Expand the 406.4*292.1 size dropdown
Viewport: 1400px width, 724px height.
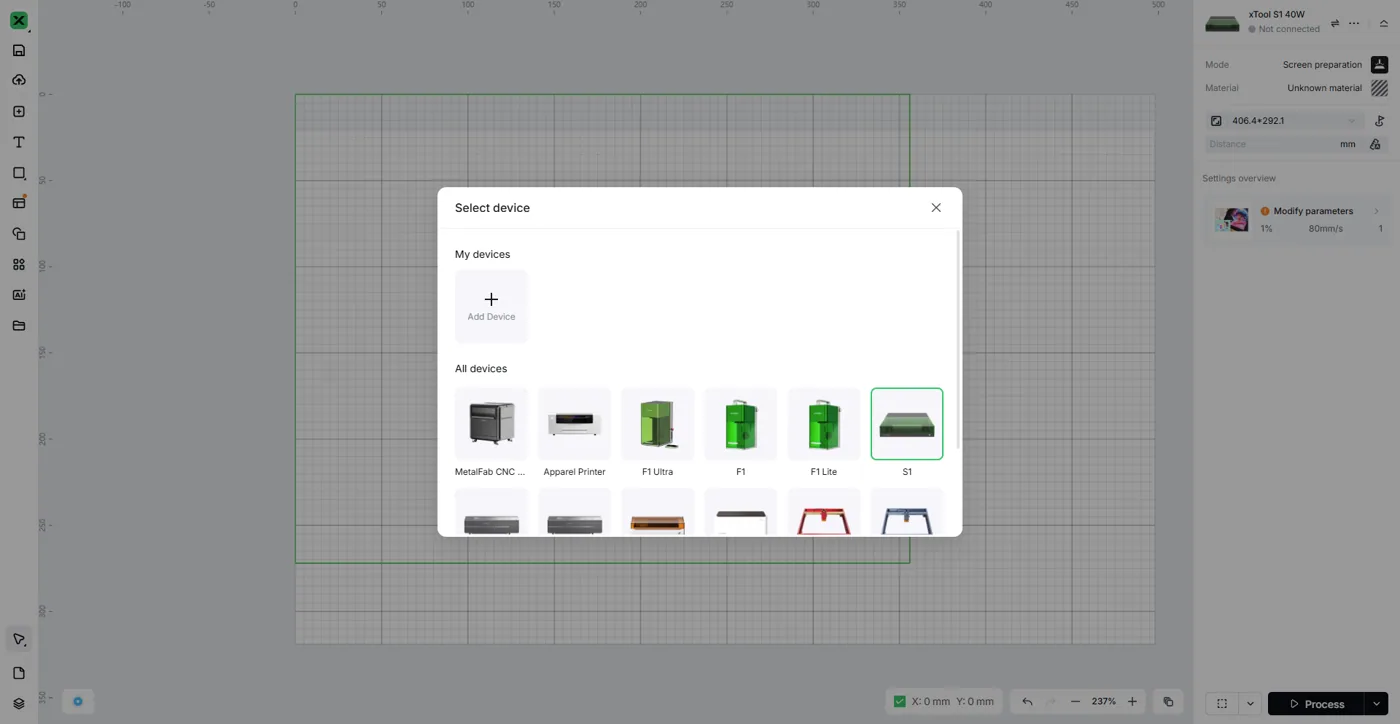click(x=1284, y=121)
